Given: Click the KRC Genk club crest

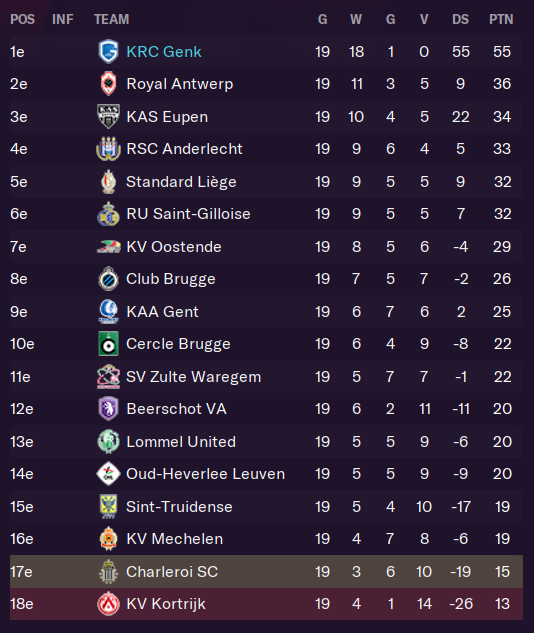Looking at the screenshot, I should (x=108, y=52).
